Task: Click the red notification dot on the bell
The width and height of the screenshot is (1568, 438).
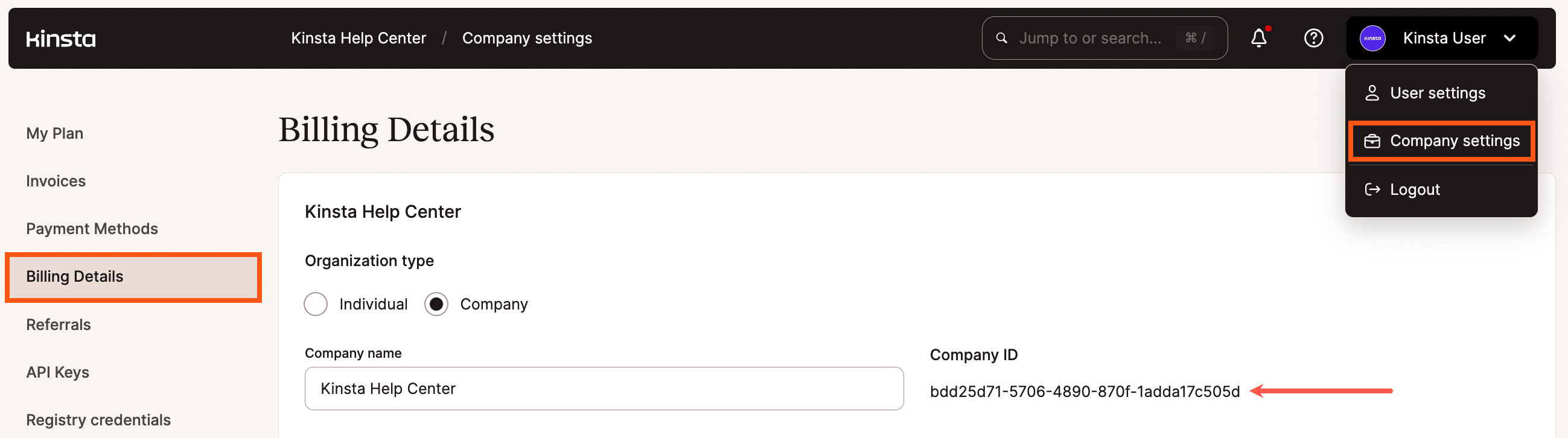Action: [x=1269, y=27]
